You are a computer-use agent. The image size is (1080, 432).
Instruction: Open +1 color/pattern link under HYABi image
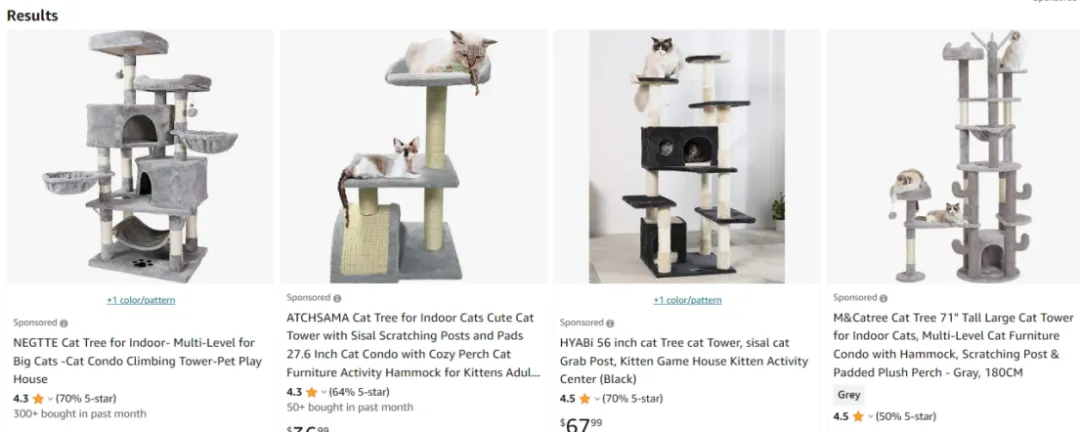tap(687, 300)
